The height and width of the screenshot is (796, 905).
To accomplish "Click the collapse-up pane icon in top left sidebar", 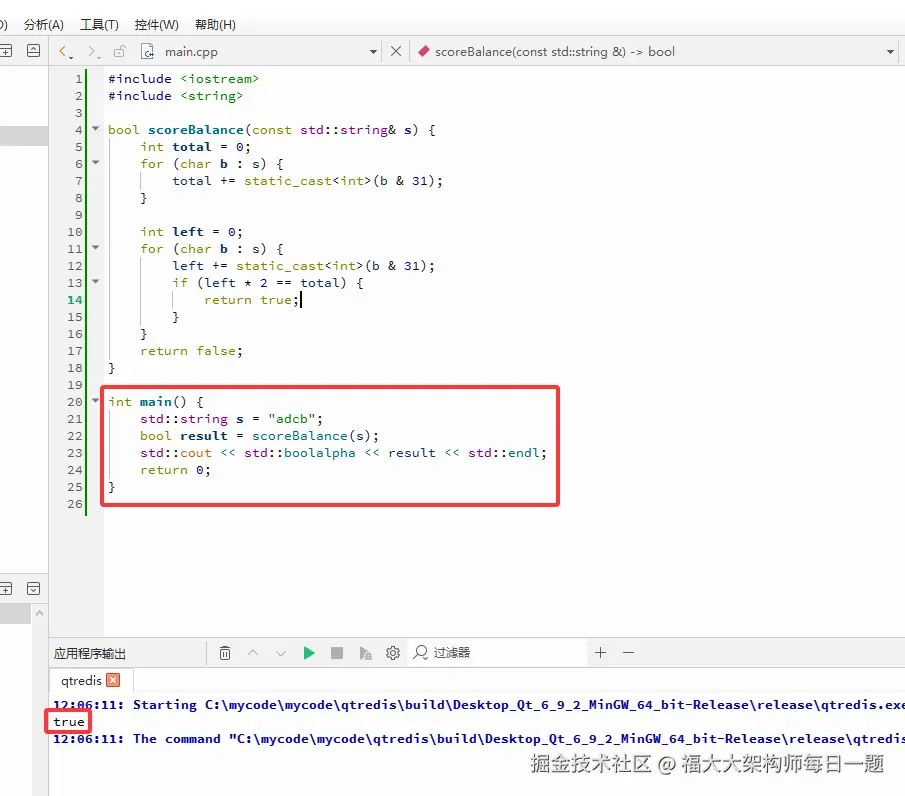I will click(x=33, y=51).
